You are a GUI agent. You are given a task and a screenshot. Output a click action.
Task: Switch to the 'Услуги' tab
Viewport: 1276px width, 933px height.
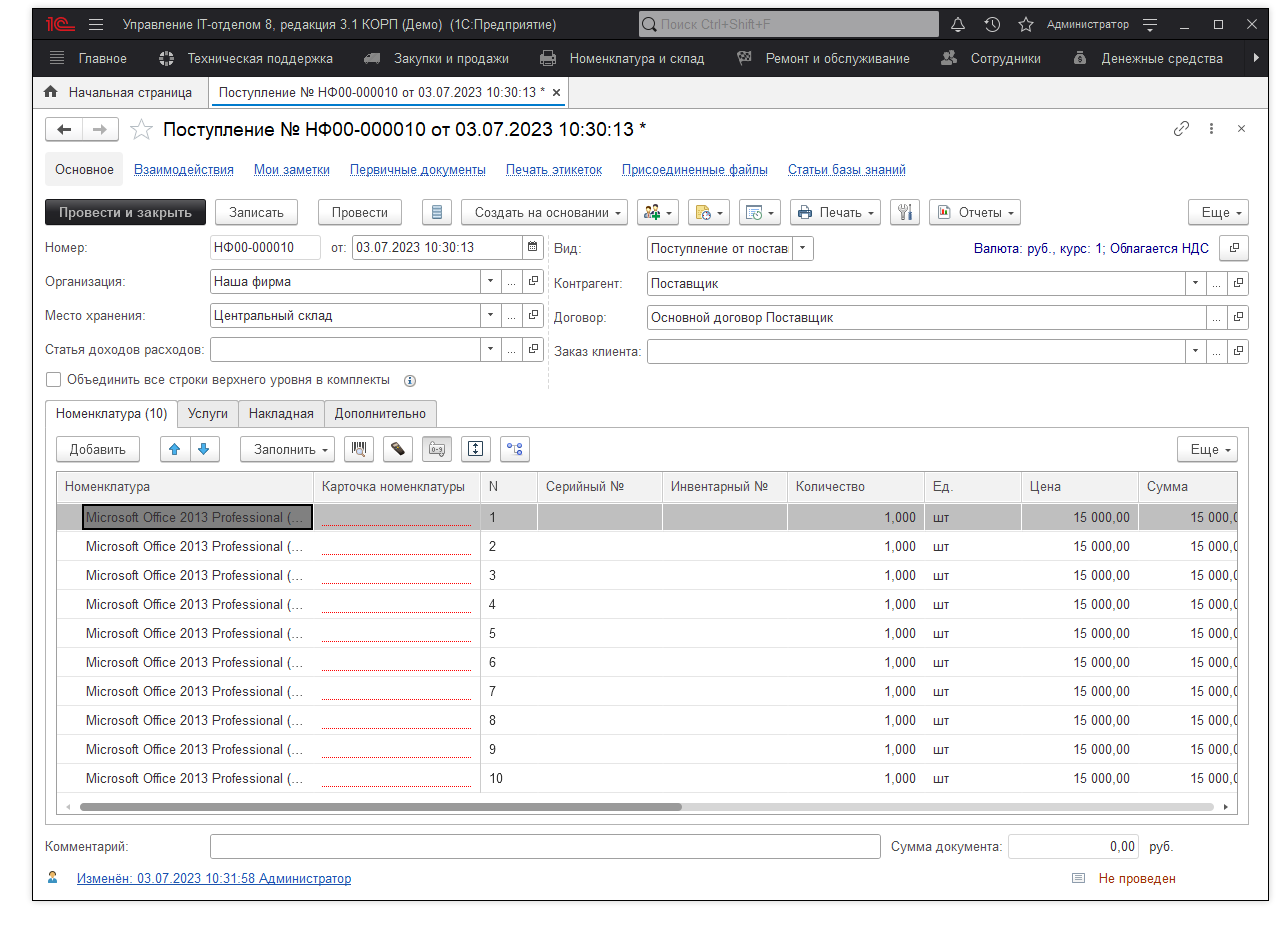pyautogui.click(x=208, y=414)
